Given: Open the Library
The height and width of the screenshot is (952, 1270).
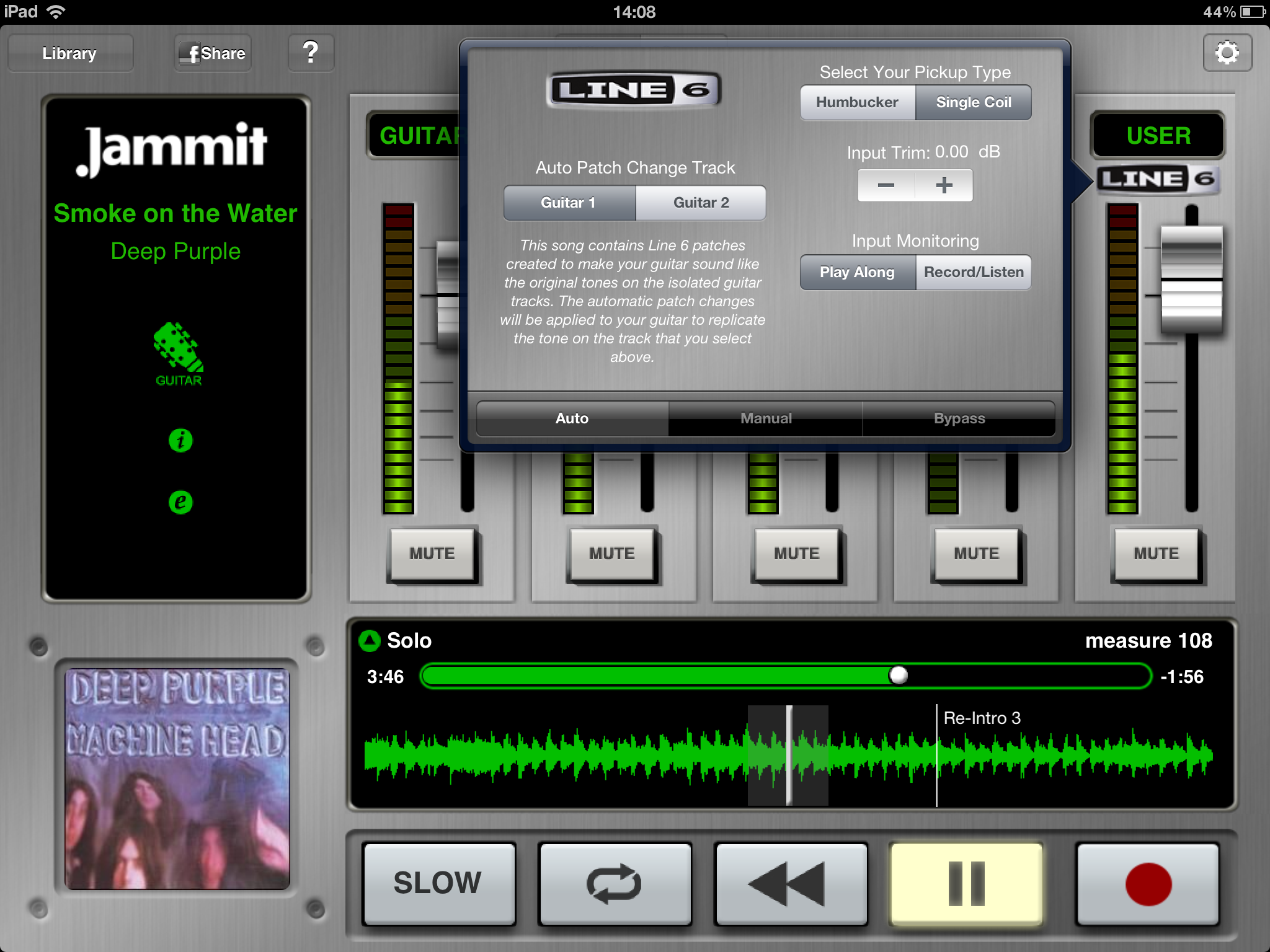Looking at the screenshot, I should (x=70, y=53).
